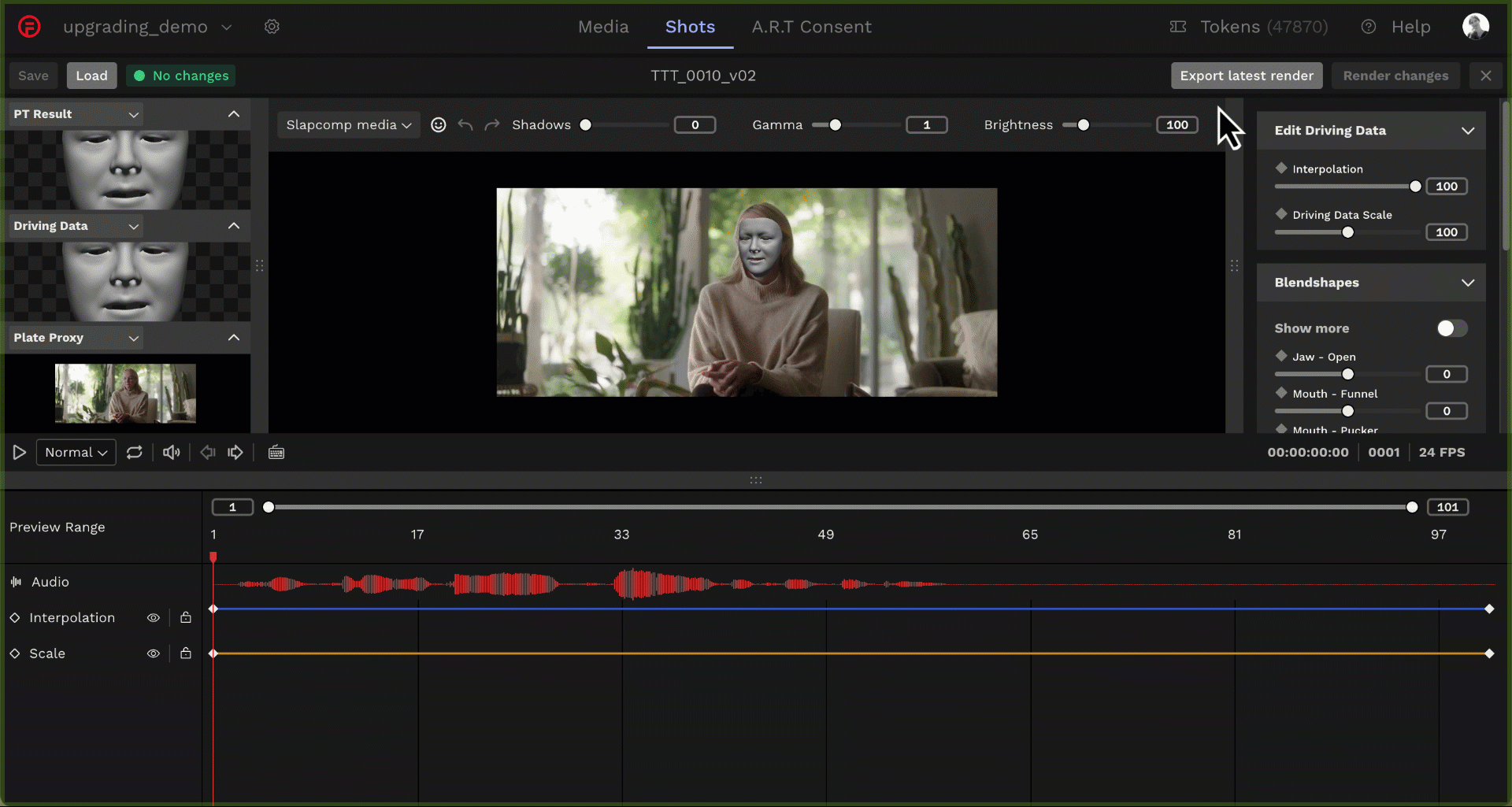Screen dimensions: 1512x807
Task: Open project settings gear icon
Action: pos(272,27)
